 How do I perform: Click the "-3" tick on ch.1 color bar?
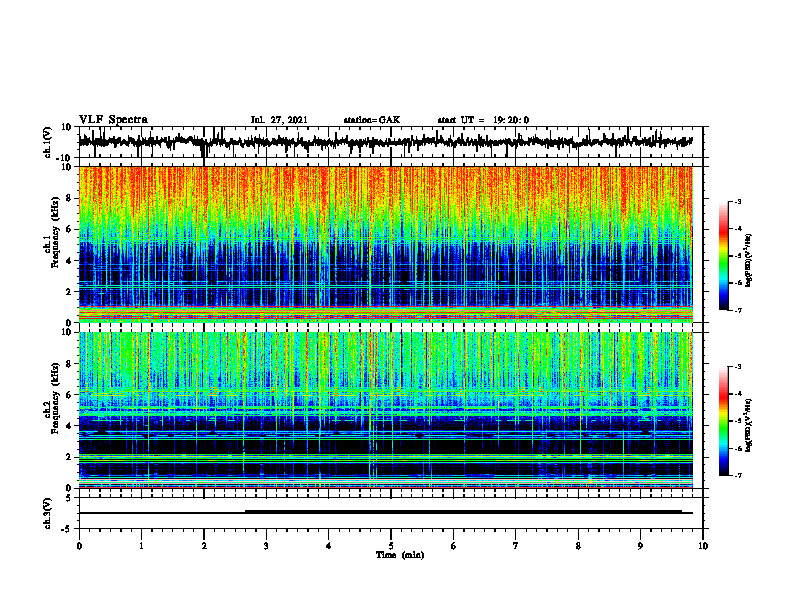point(737,201)
